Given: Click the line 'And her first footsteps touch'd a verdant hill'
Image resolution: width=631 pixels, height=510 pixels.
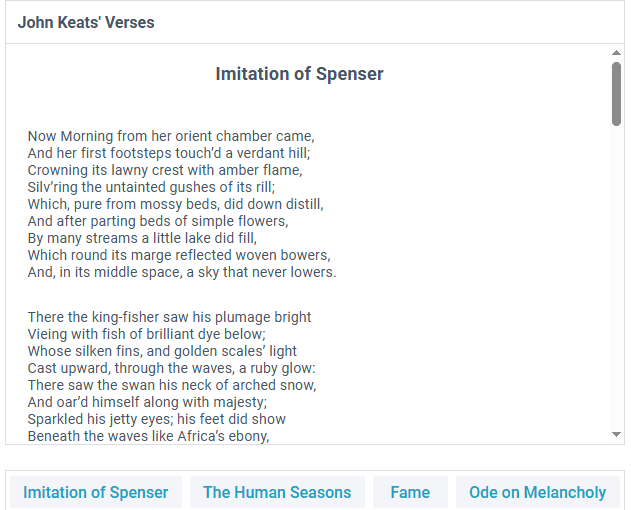Looking at the screenshot, I should coord(169,153).
